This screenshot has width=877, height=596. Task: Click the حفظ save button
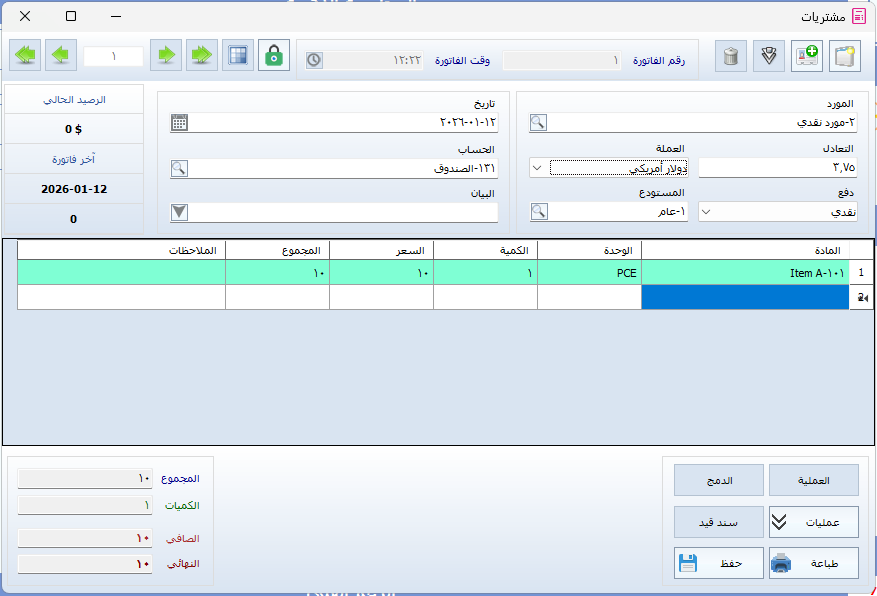pos(718,563)
